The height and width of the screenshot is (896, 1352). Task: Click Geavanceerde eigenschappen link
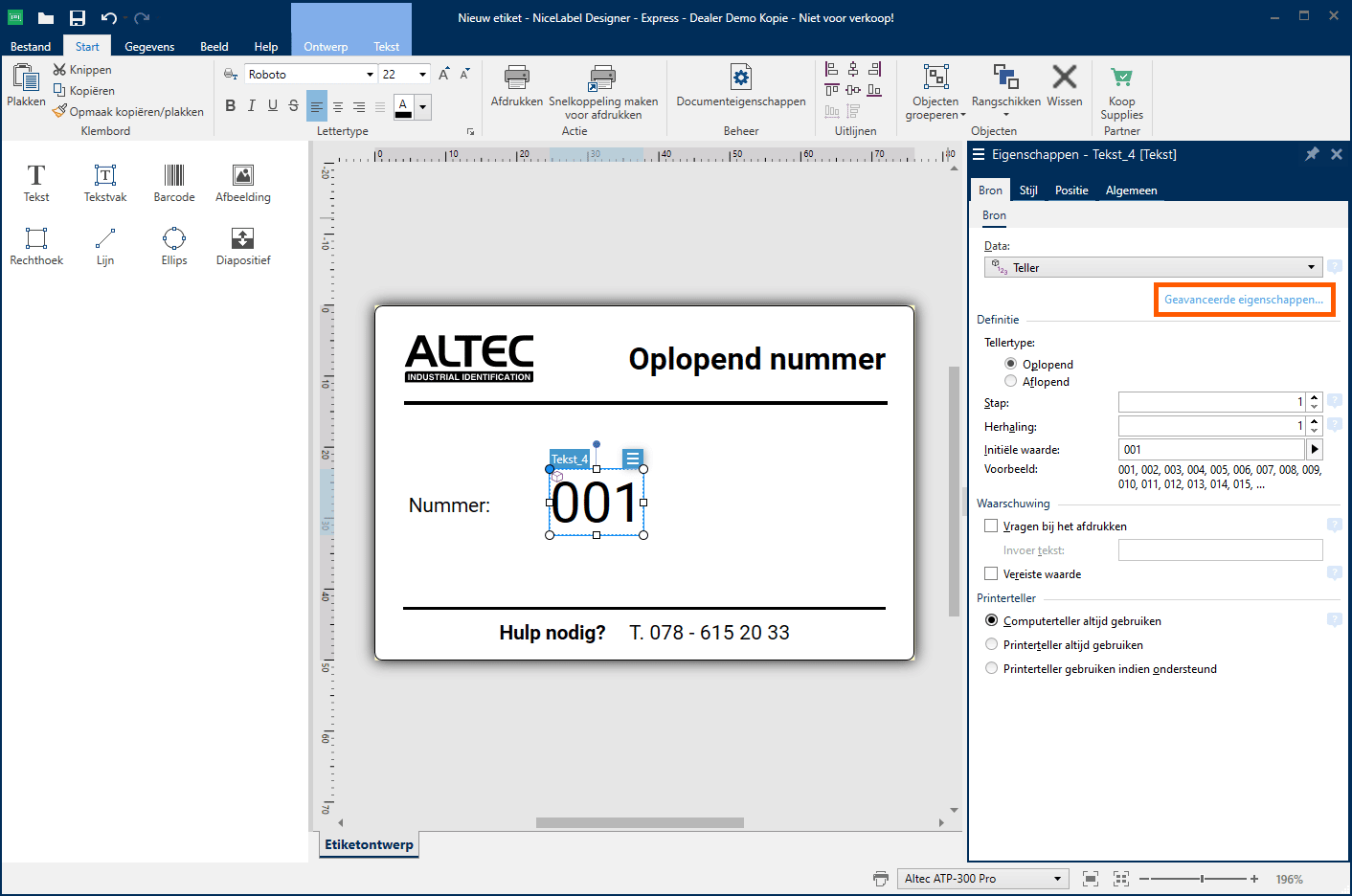tap(1244, 300)
